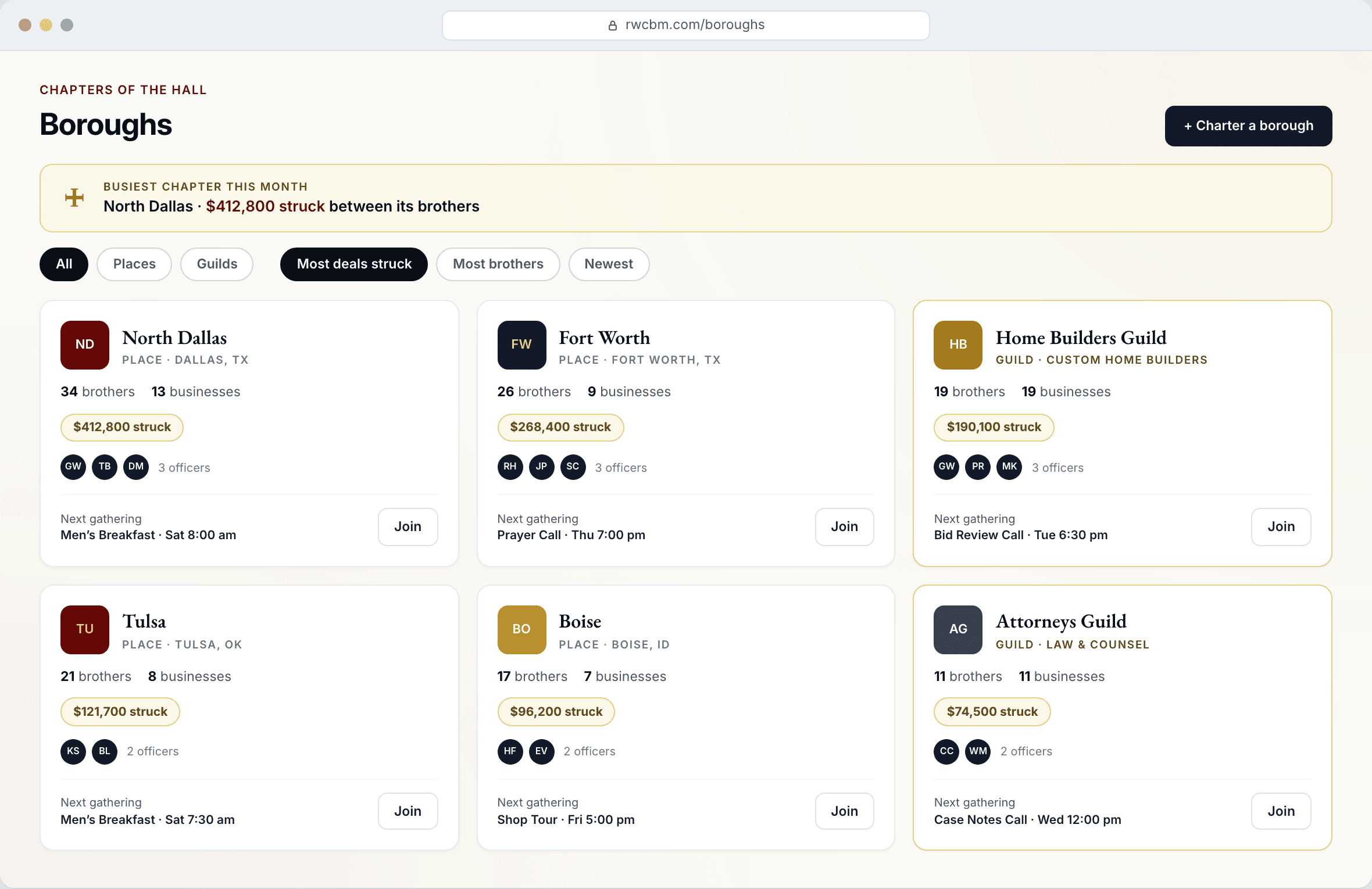Open officer CC avatar in Attorneys Guild
The width and height of the screenshot is (1372, 889).
946,751
